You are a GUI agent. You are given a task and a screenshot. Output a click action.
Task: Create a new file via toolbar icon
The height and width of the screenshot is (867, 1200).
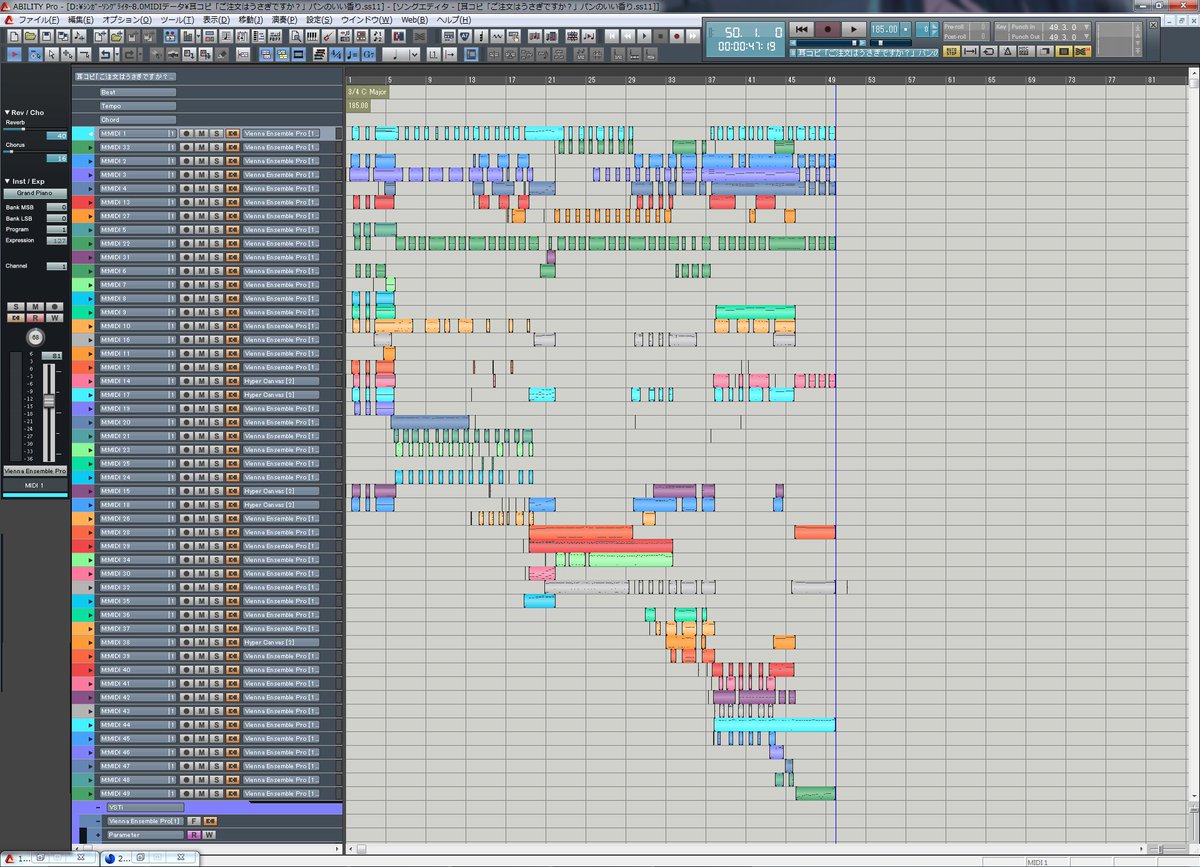tap(14, 36)
